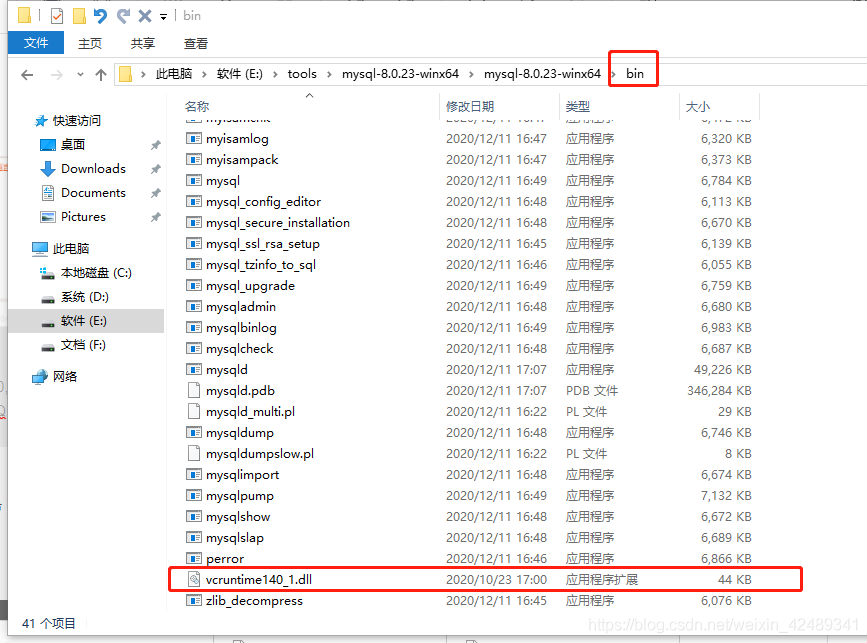Unpin Documents from quick access
Image resolution: width=867 pixels, height=643 pixels.
click(154, 192)
